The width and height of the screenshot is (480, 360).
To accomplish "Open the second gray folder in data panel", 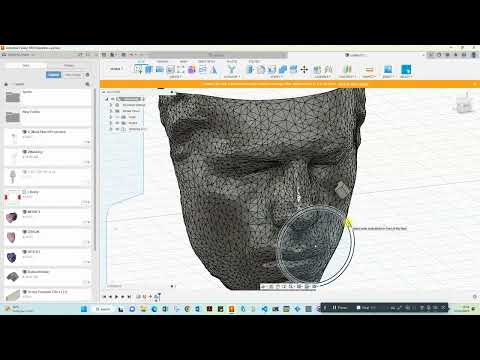I will click(x=13, y=117).
